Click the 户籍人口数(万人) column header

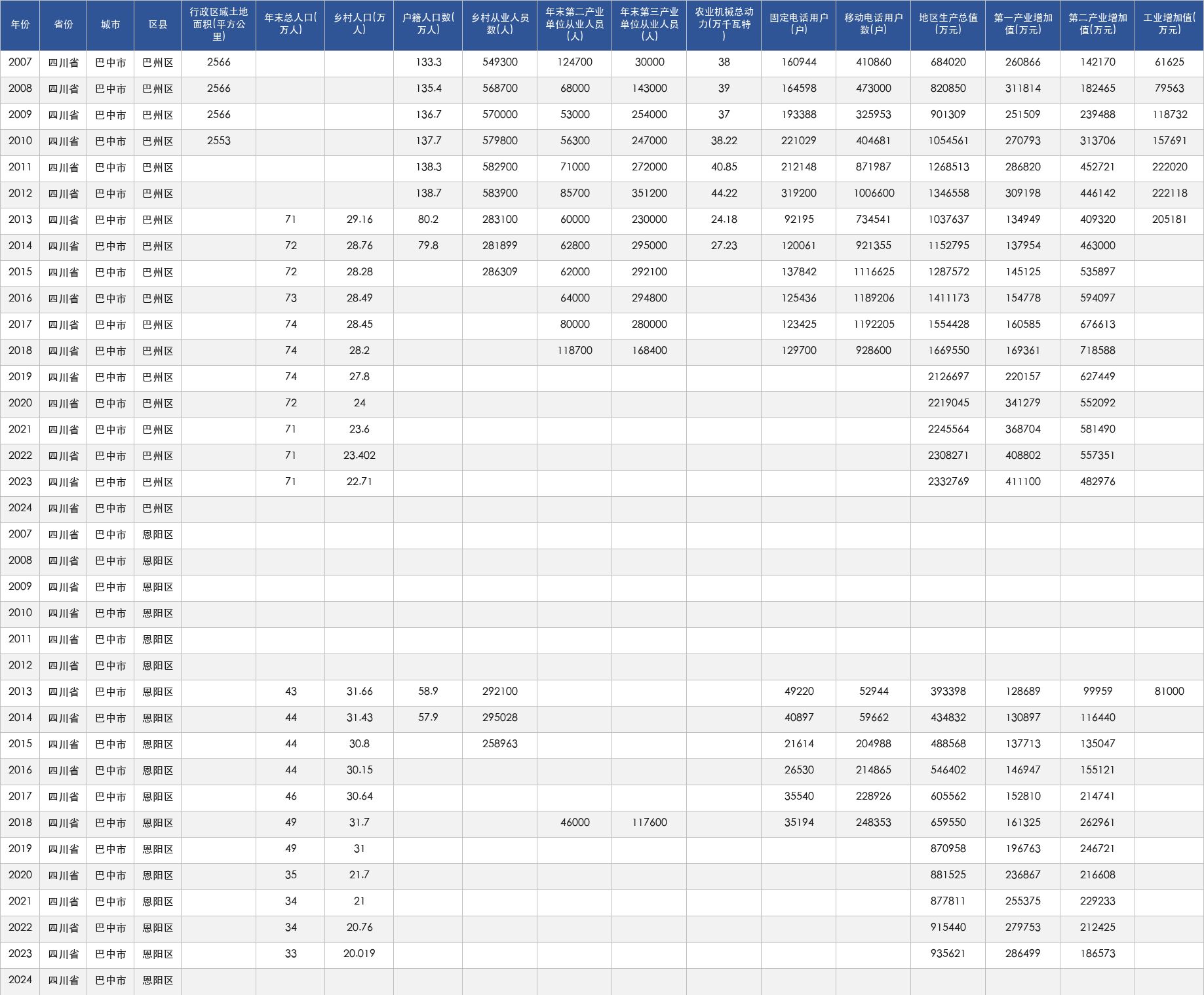428,25
